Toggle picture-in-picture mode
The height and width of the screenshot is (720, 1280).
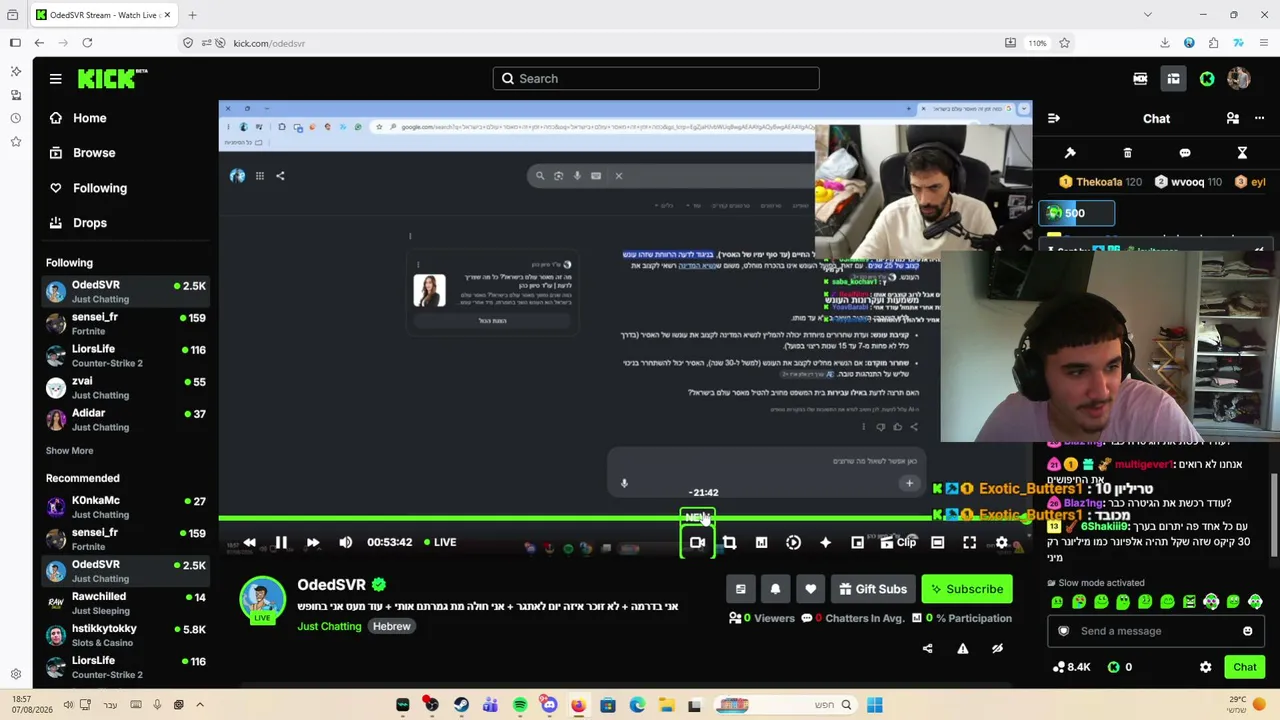pyautogui.click(x=857, y=542)
